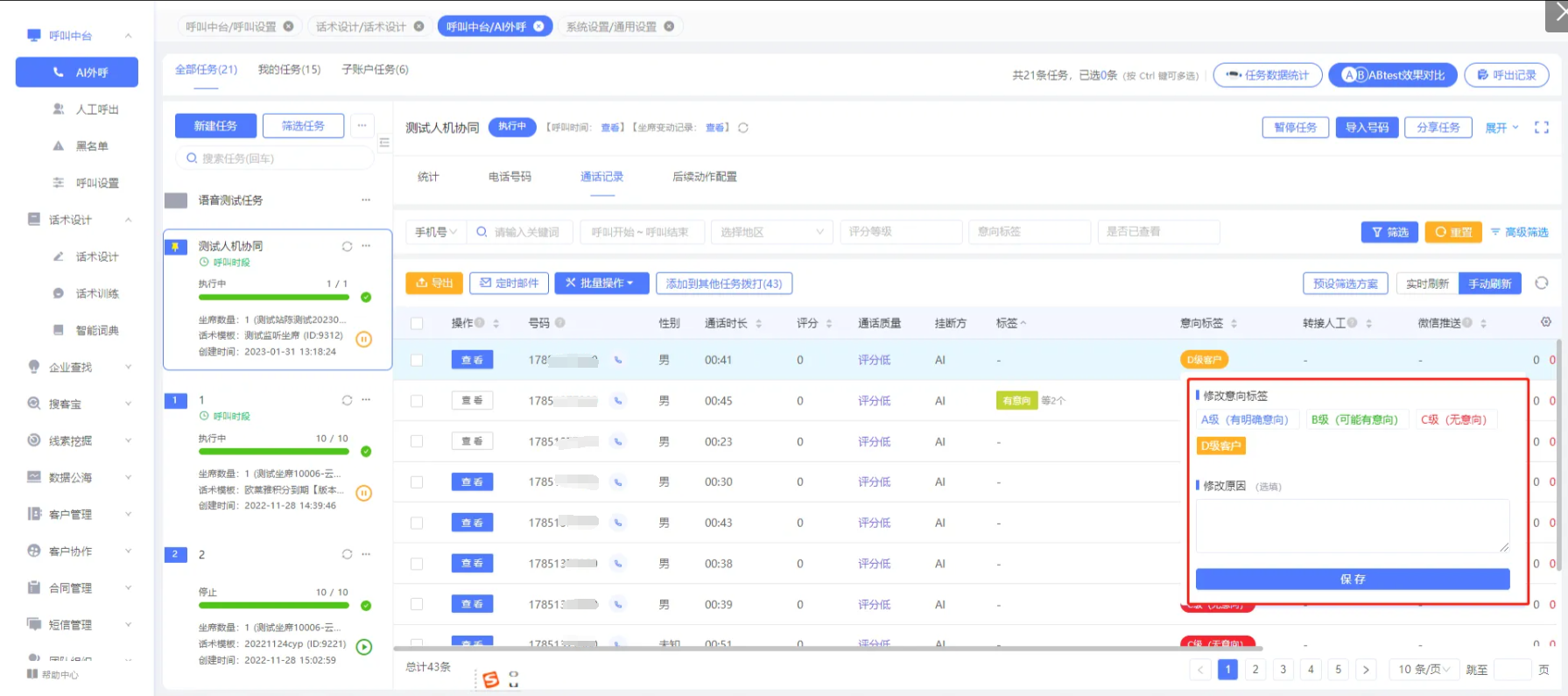1568x696 pixels.
Task: Expand the 批量操作 dropdown
Action: [601, 283]
